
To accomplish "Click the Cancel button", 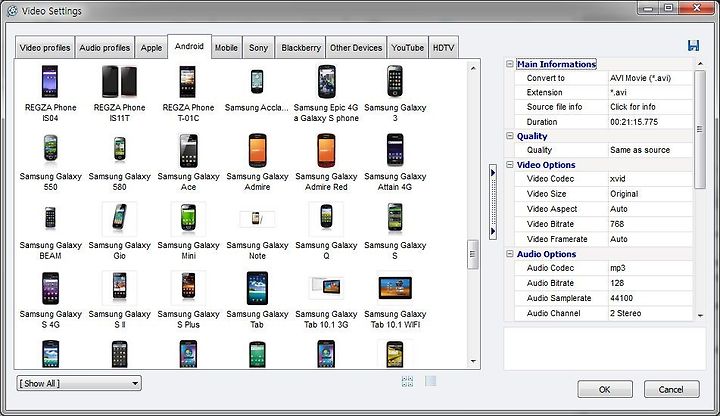I will 671,389.
